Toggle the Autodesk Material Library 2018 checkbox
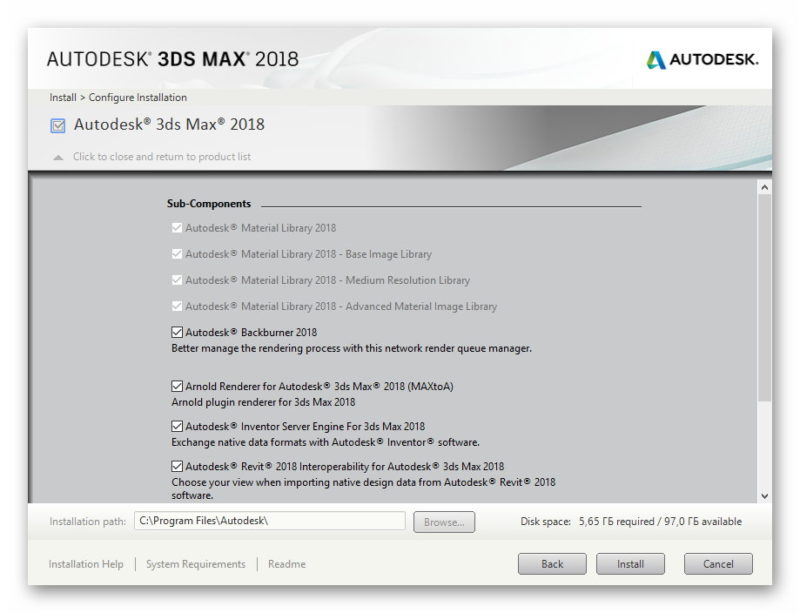The image size is (800, 613). pos(177,228)
